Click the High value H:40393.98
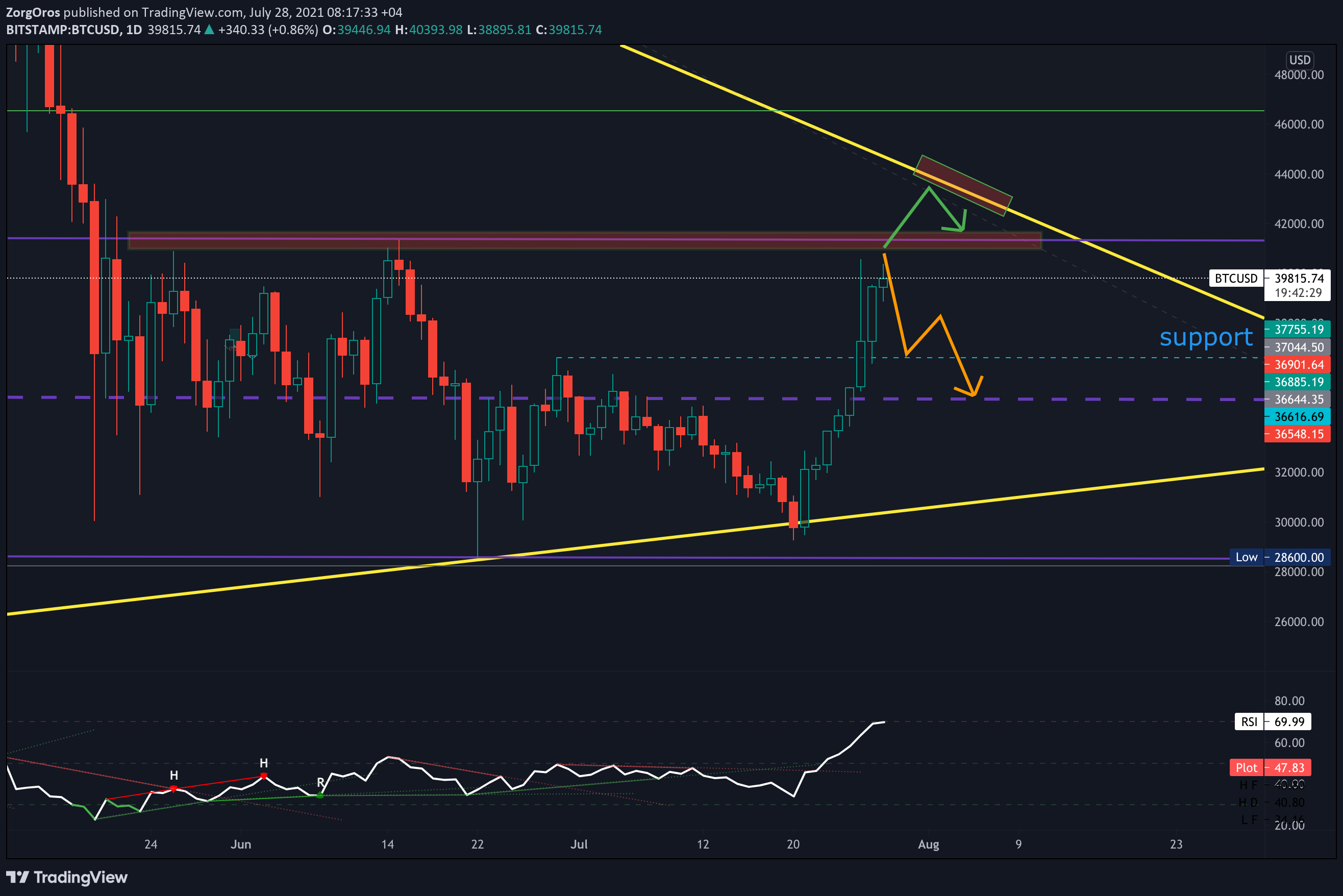The height and width of the screenshot is (896, 1343). coord(429,30)
